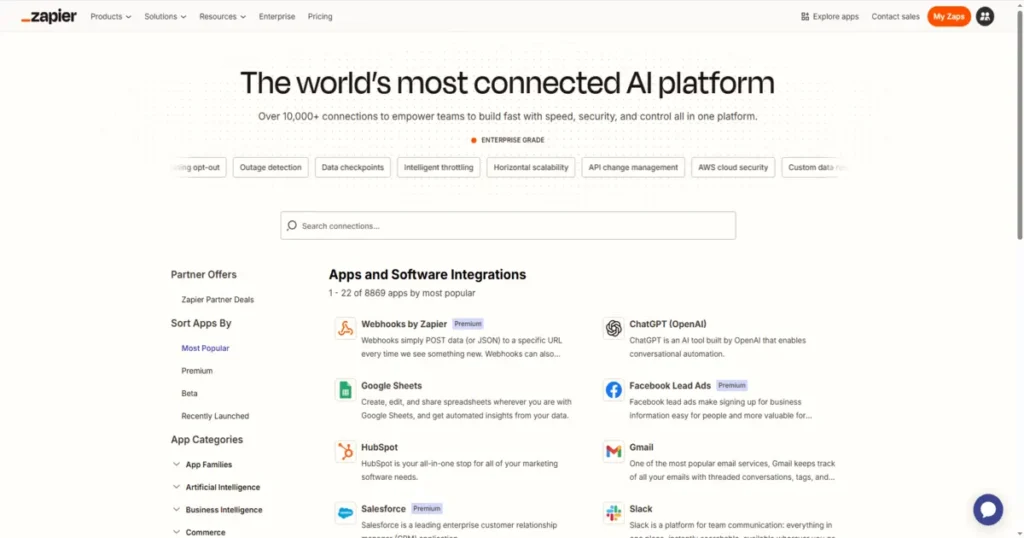Screen dimensions: 1024x538
Task: Open the Webhooks by Zapier title
Action: pos(404,324)
